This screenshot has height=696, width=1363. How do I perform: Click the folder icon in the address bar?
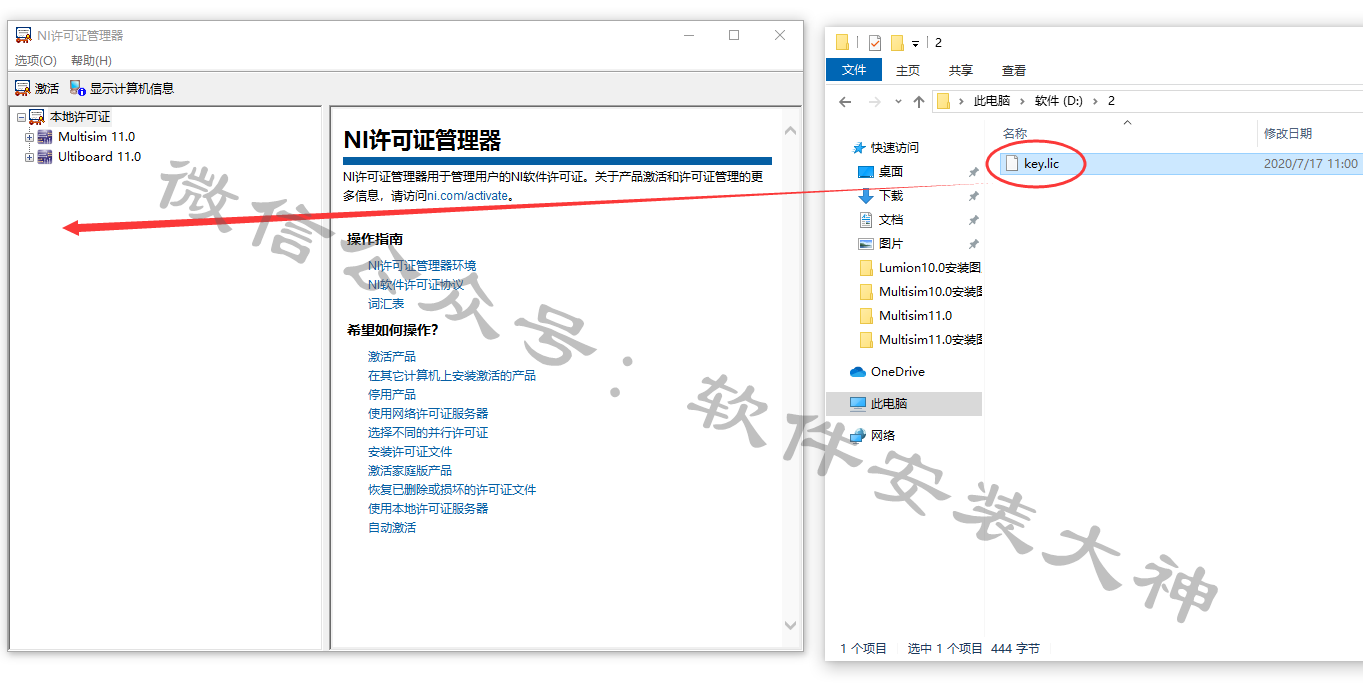pyautogui.click(x=942, y=101)
